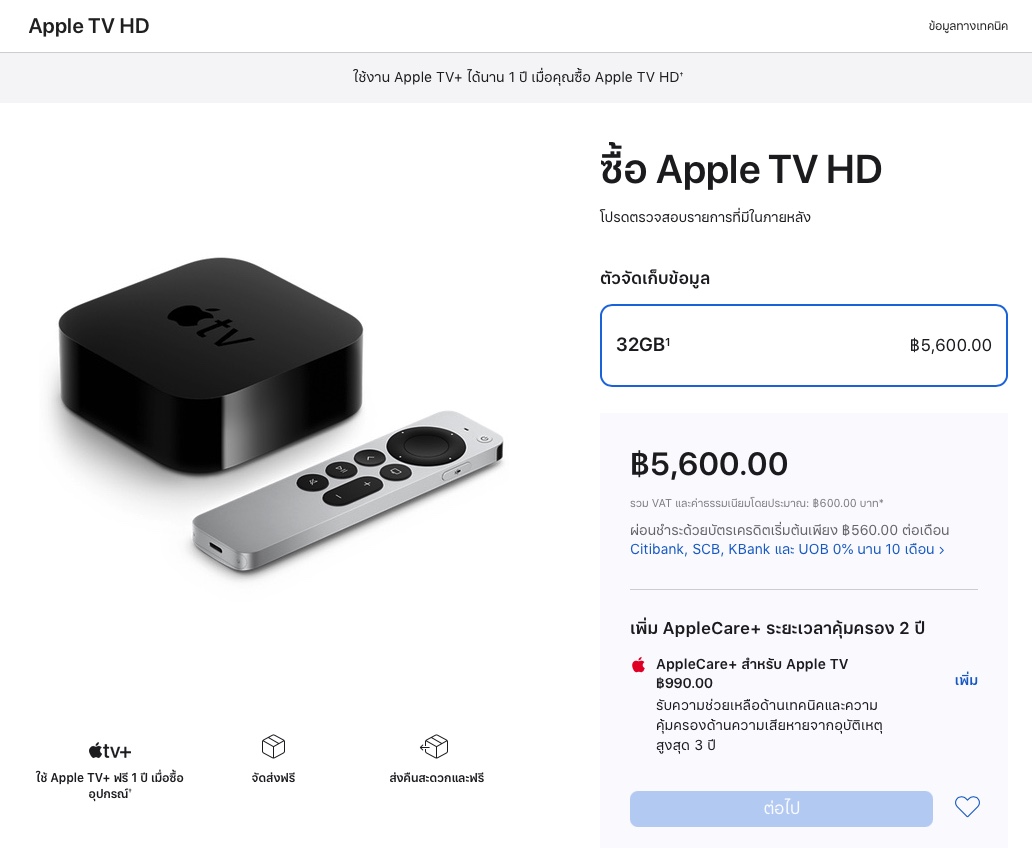Image resolution: width=1032 pixels, height=848 pixels.
Task: Click the free returns box icon
Action: [435, 746]
